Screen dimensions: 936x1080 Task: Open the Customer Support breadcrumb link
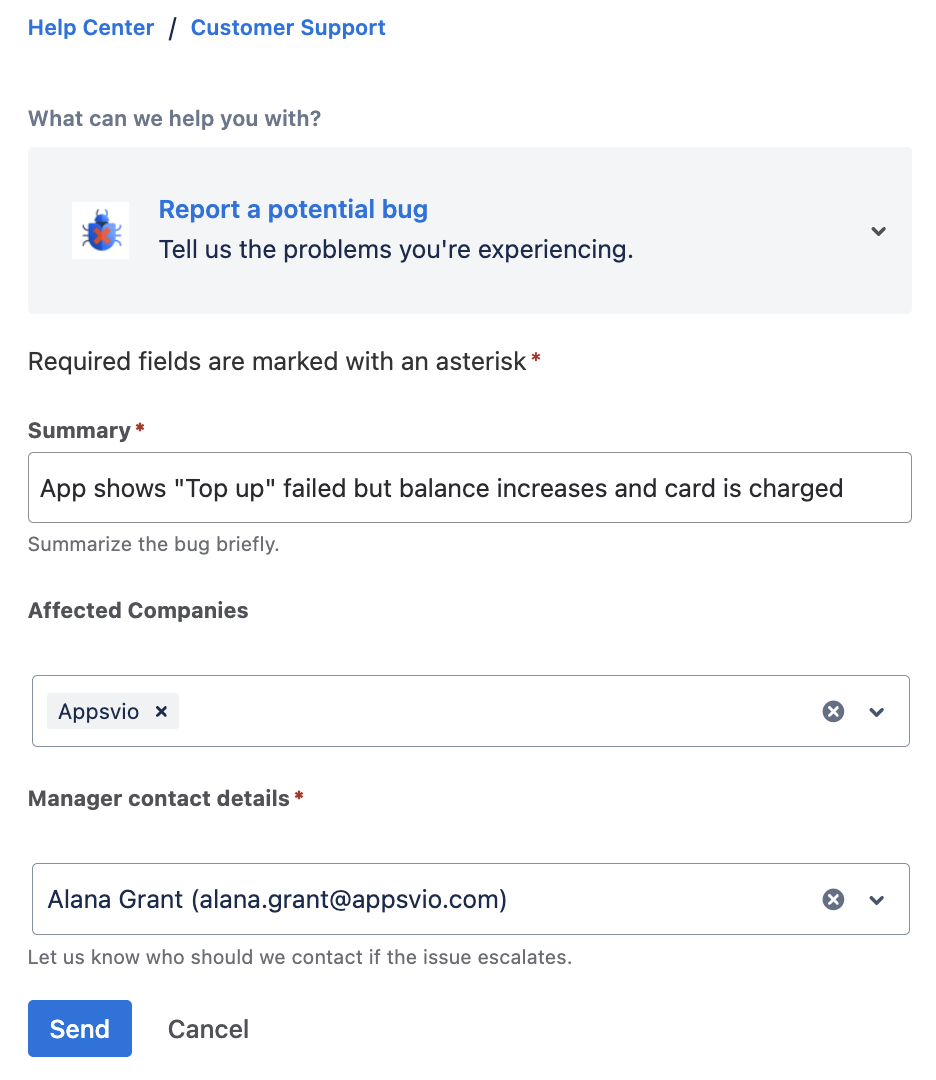click(x=288, y=28)
